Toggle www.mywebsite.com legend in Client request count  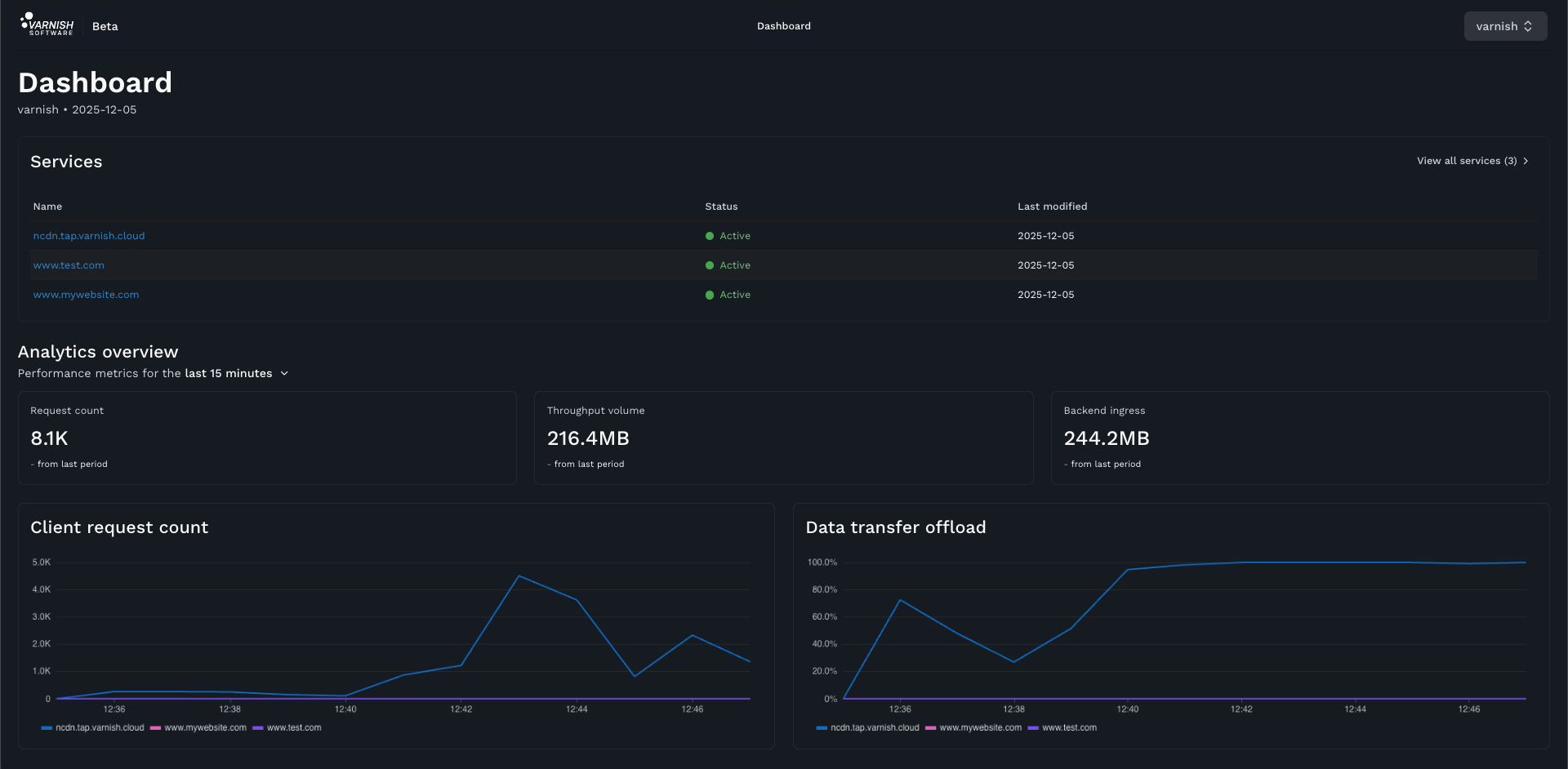pyautogui.click(x=198, y=727)
